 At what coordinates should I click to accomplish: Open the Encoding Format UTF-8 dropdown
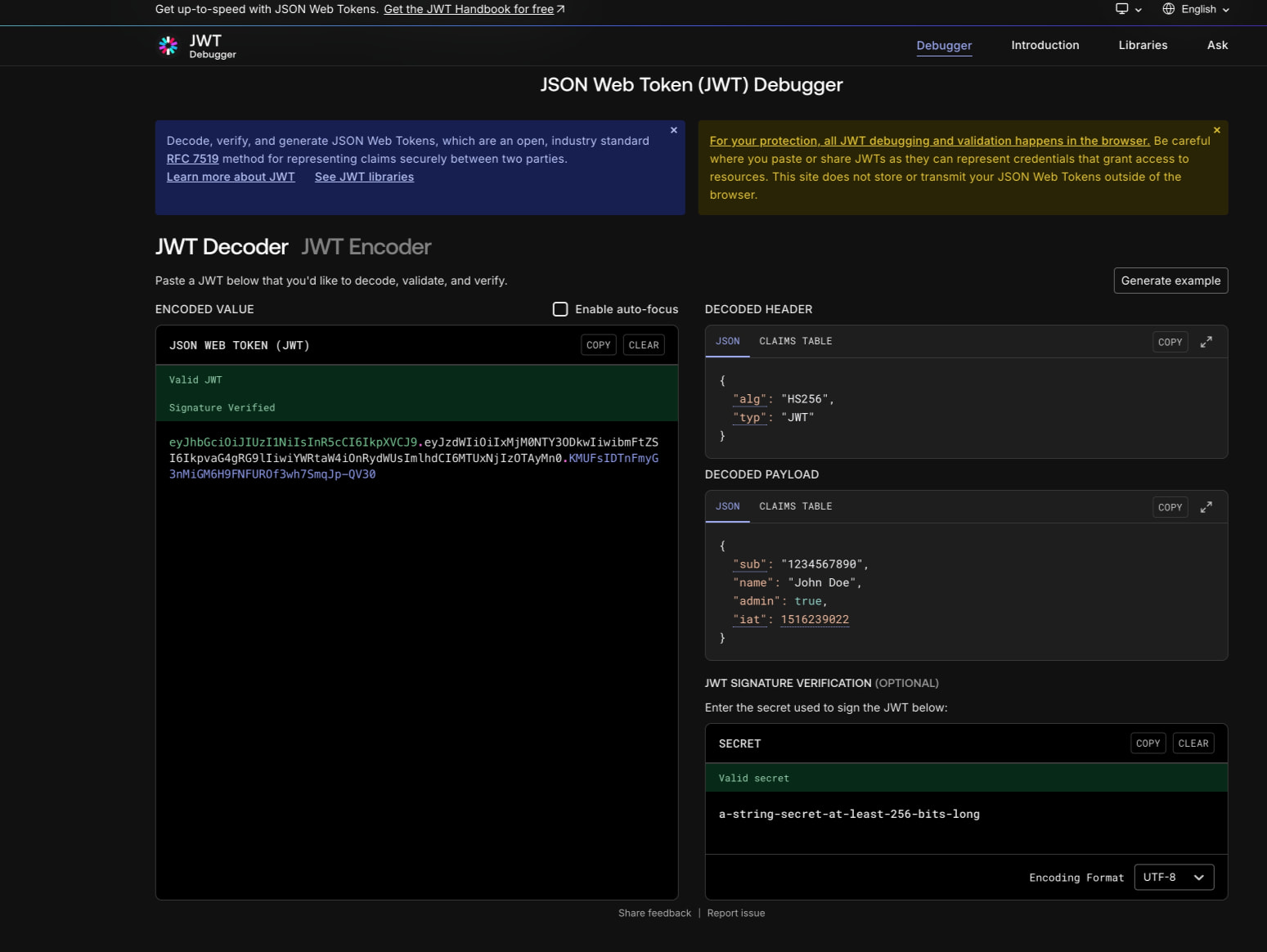click(x=1174, y=878)
